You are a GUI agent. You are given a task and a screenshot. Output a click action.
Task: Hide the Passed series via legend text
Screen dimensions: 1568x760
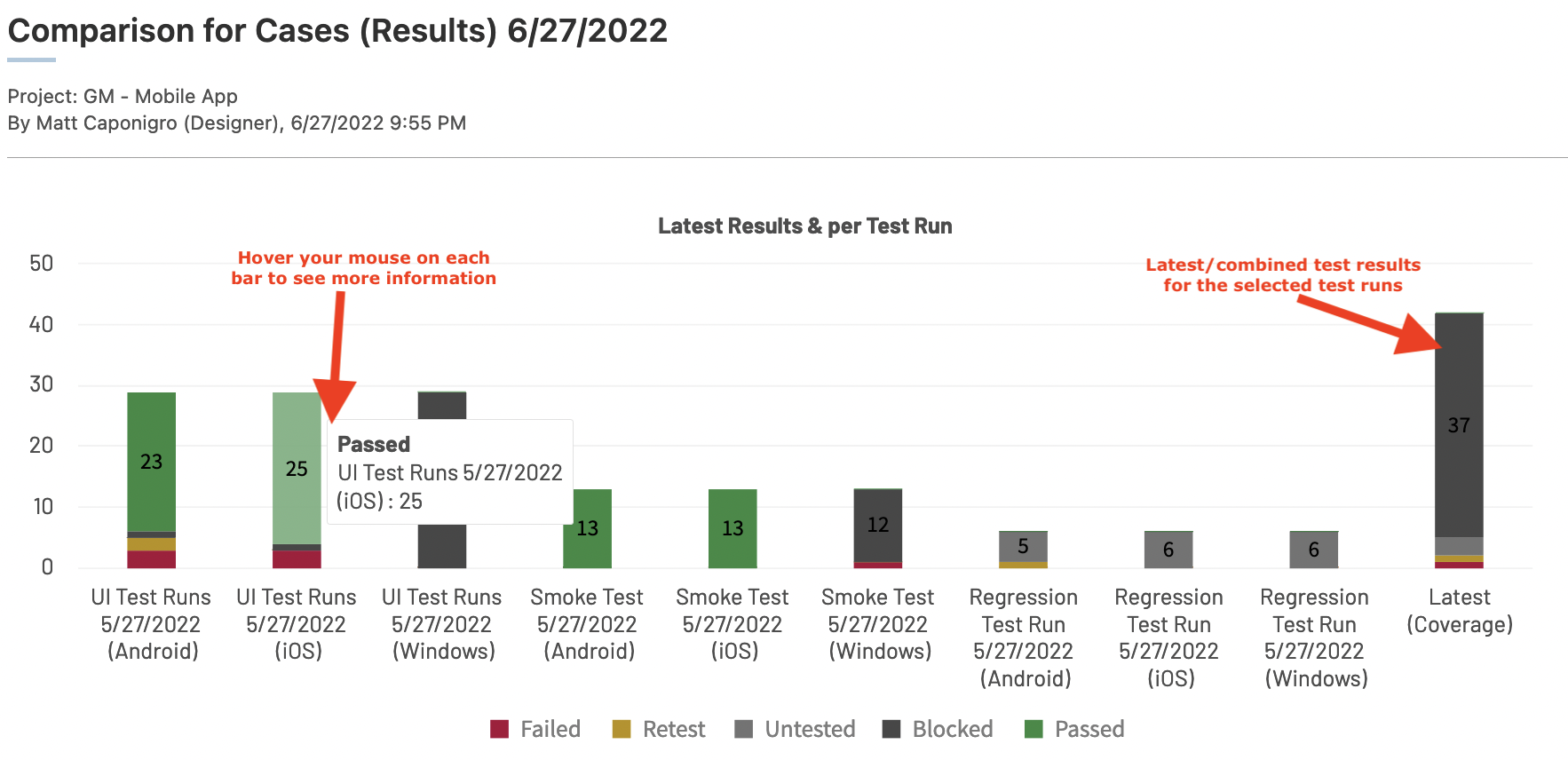point(1089,729)
